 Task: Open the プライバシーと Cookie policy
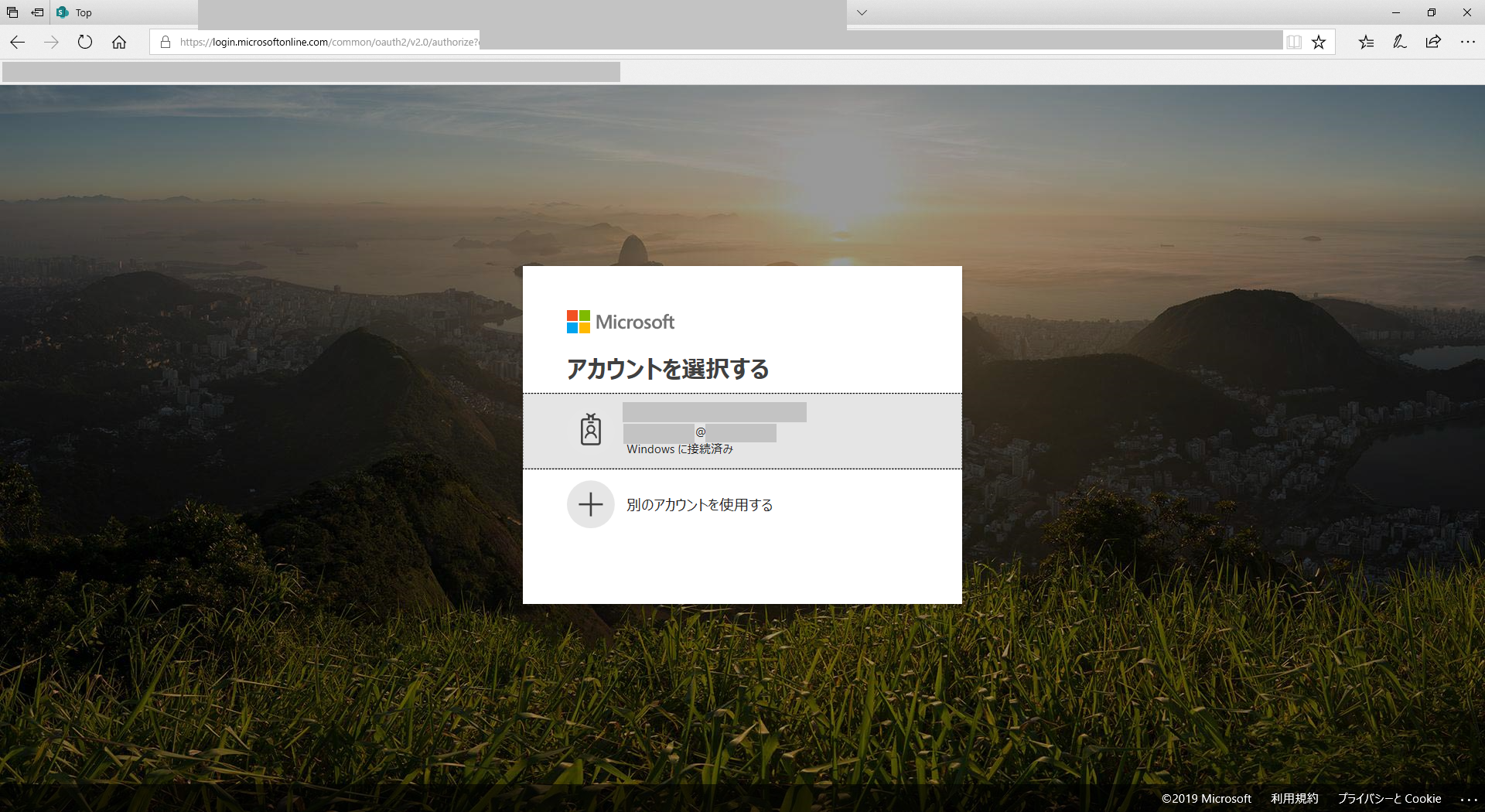(x=1390, y=799)
